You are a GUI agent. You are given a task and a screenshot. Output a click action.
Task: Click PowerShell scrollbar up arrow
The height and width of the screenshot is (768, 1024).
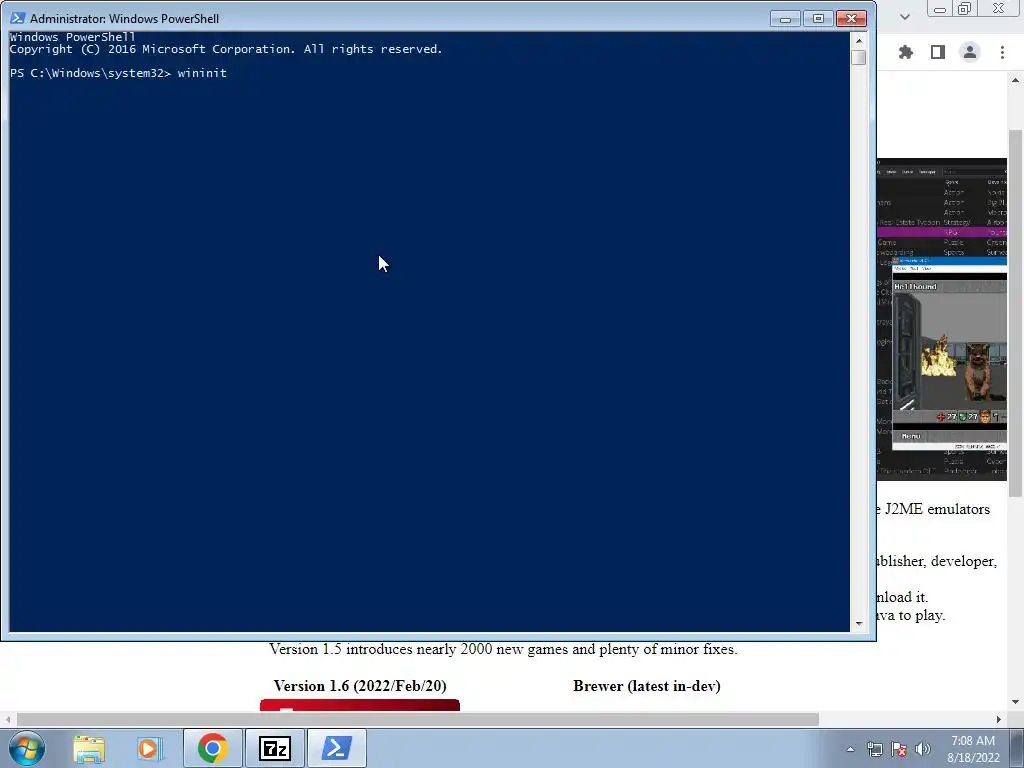click(x=859, y=40)
